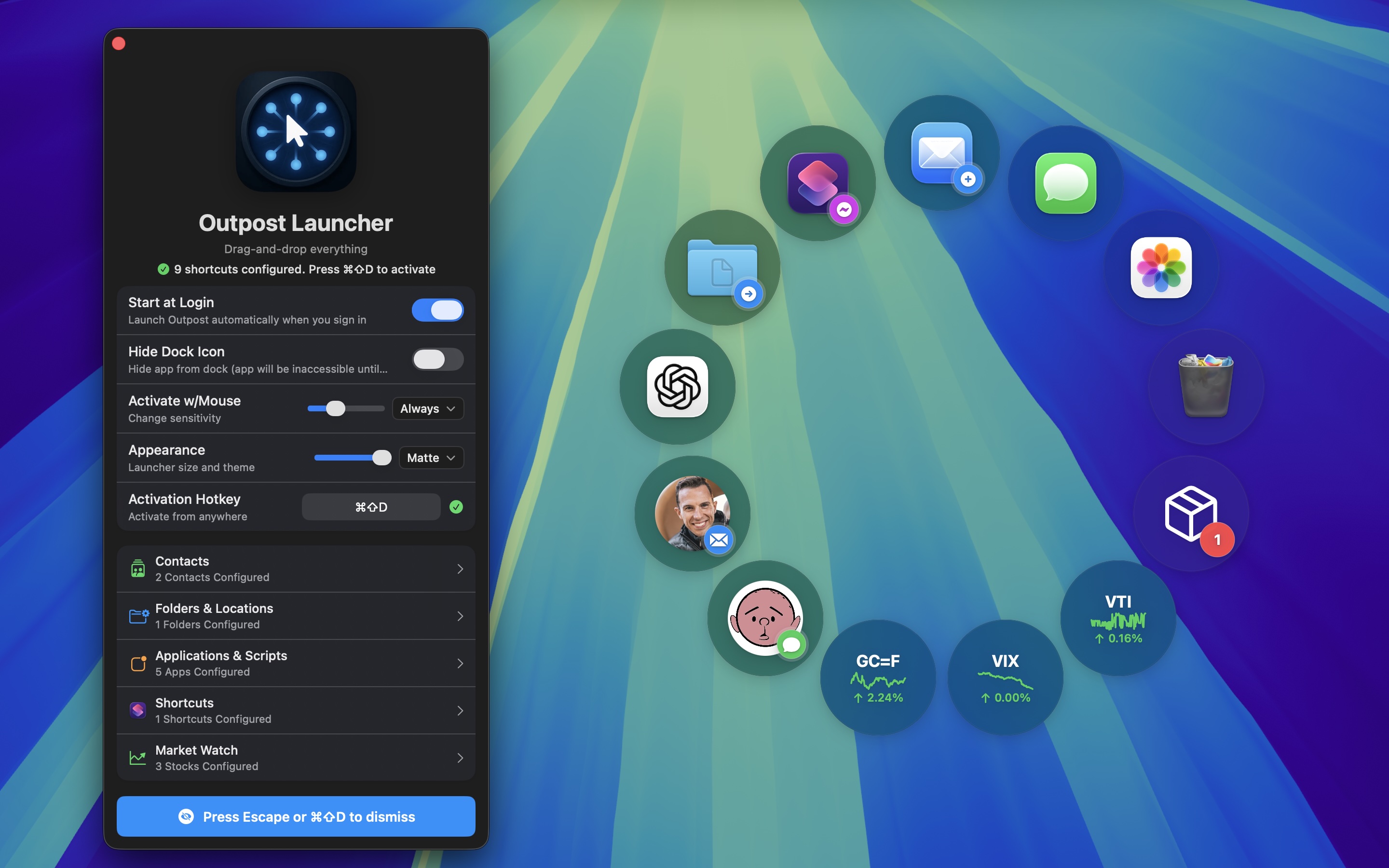Open ChatGPT from the launcher ring

tap(676, 387)
